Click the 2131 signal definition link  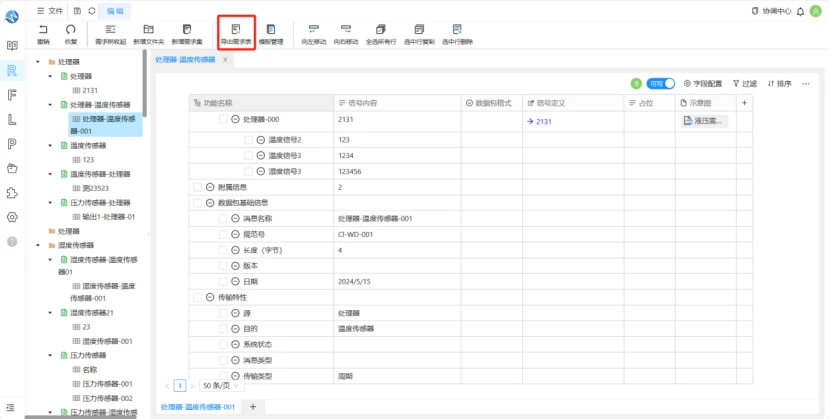[539, 122]
